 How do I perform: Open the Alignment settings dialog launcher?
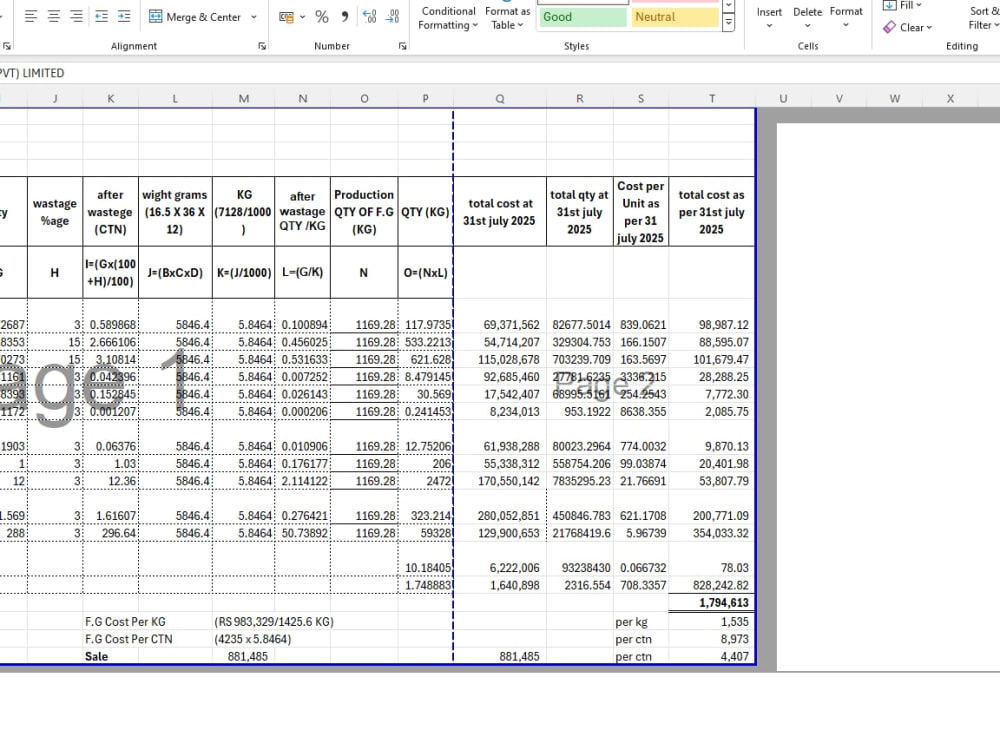tap(262, 46)
